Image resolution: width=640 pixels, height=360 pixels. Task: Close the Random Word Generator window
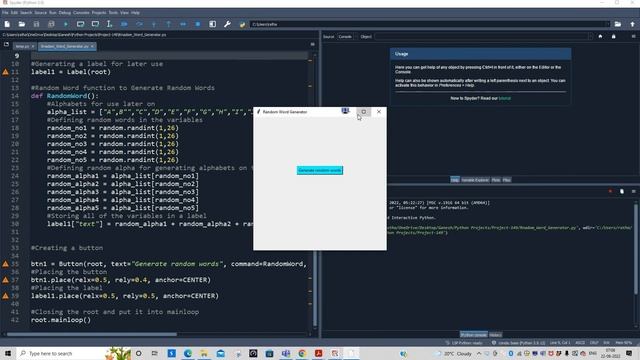coord(379,111)
